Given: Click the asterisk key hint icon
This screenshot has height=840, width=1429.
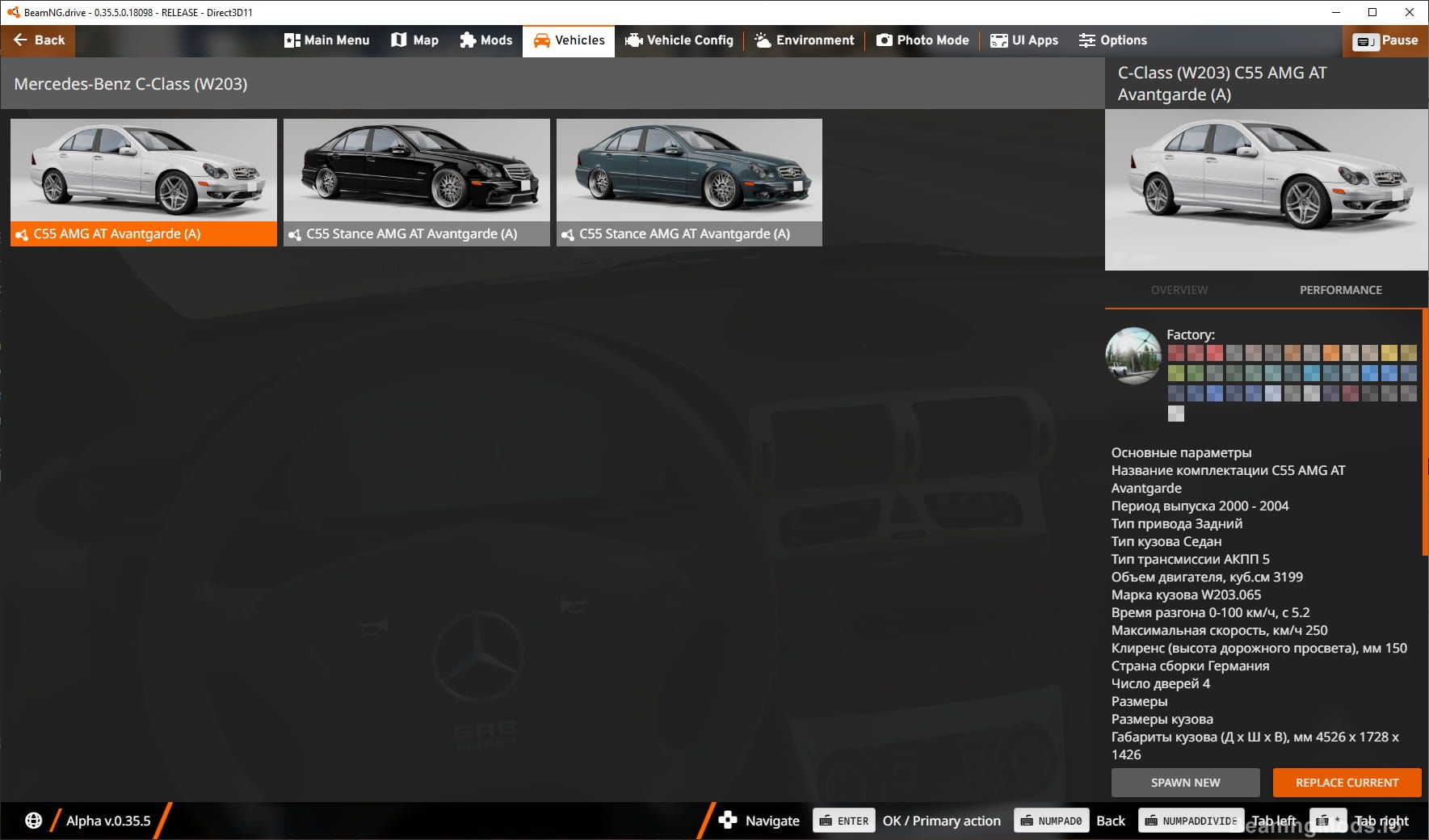Looking at the screenshot, I should (x=1328, y=821).
